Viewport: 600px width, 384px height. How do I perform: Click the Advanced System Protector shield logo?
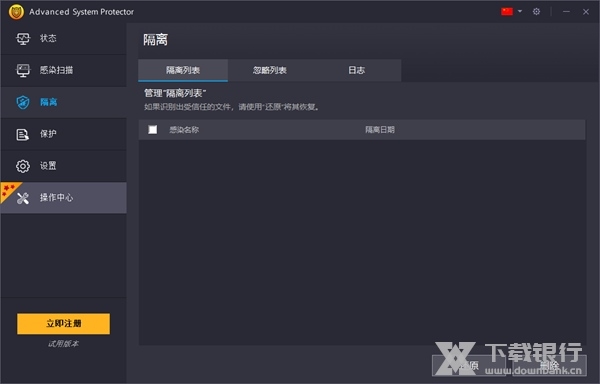coord(16,12)
